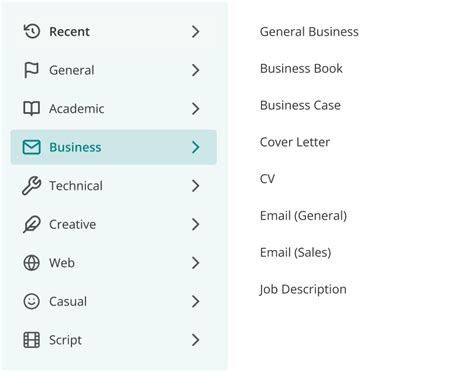Click the Technical wrench icon

point(32,186)
